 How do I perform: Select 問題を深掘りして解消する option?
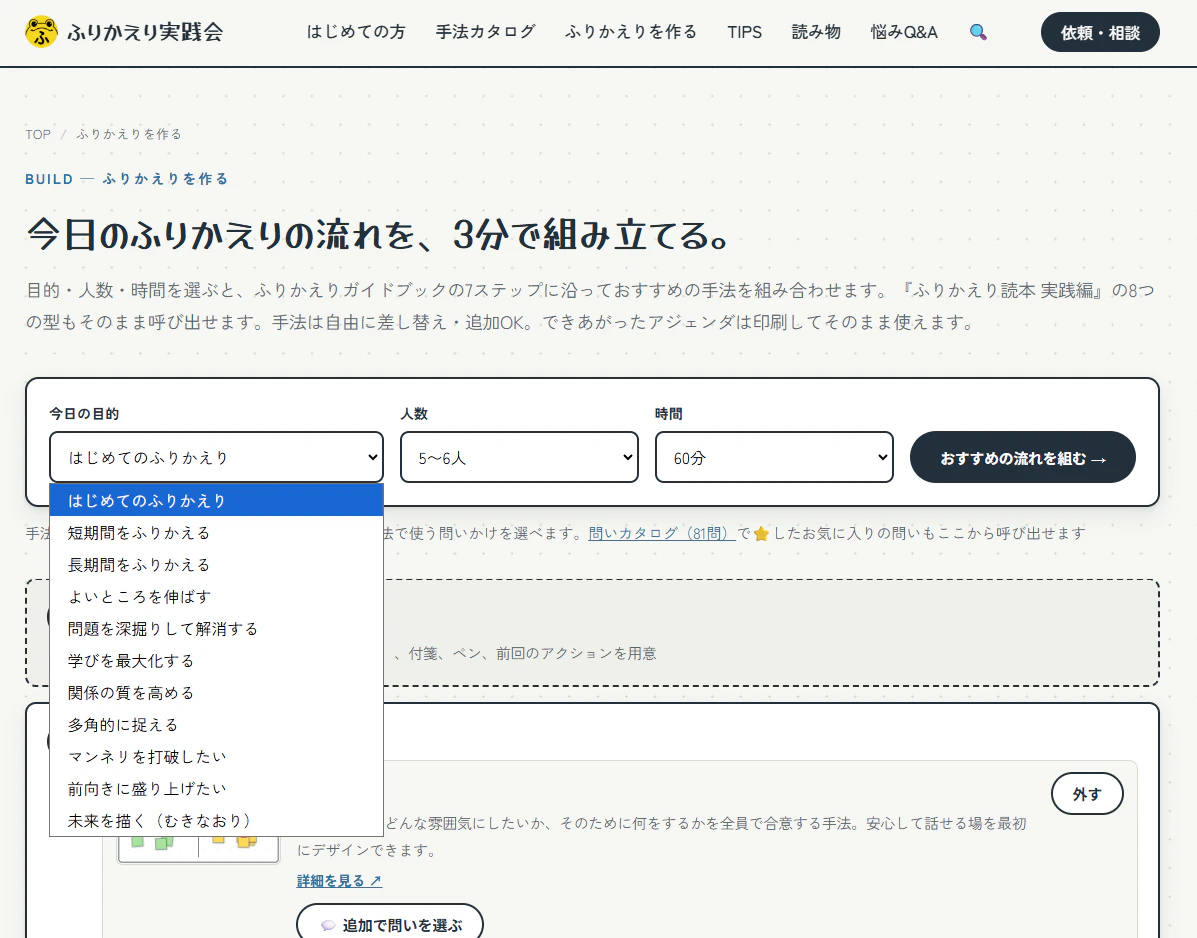(x=216, y=629)
